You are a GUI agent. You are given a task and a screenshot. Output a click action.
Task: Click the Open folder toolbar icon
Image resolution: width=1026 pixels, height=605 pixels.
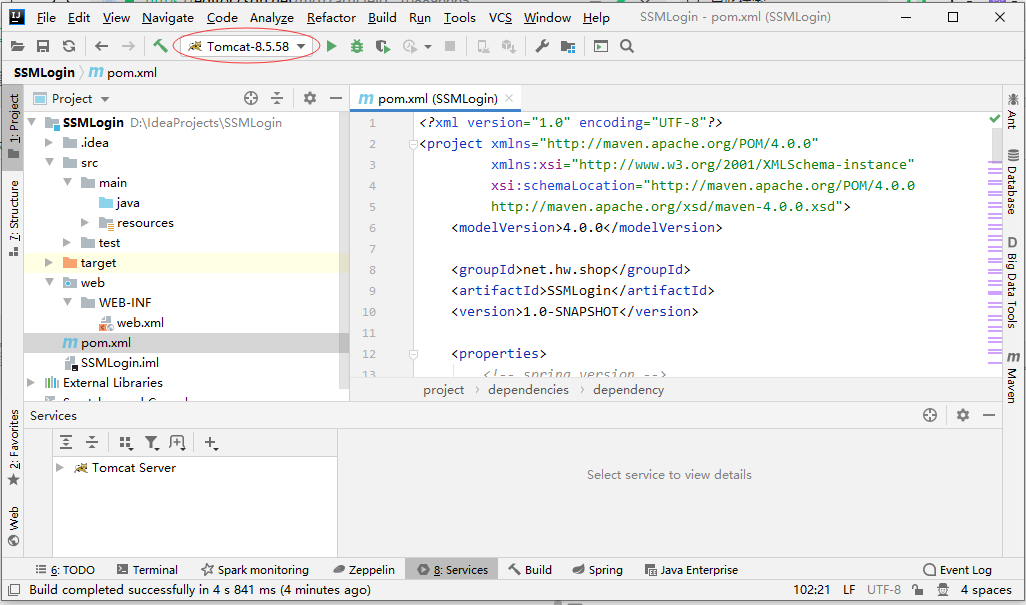[x=18, y=46]
